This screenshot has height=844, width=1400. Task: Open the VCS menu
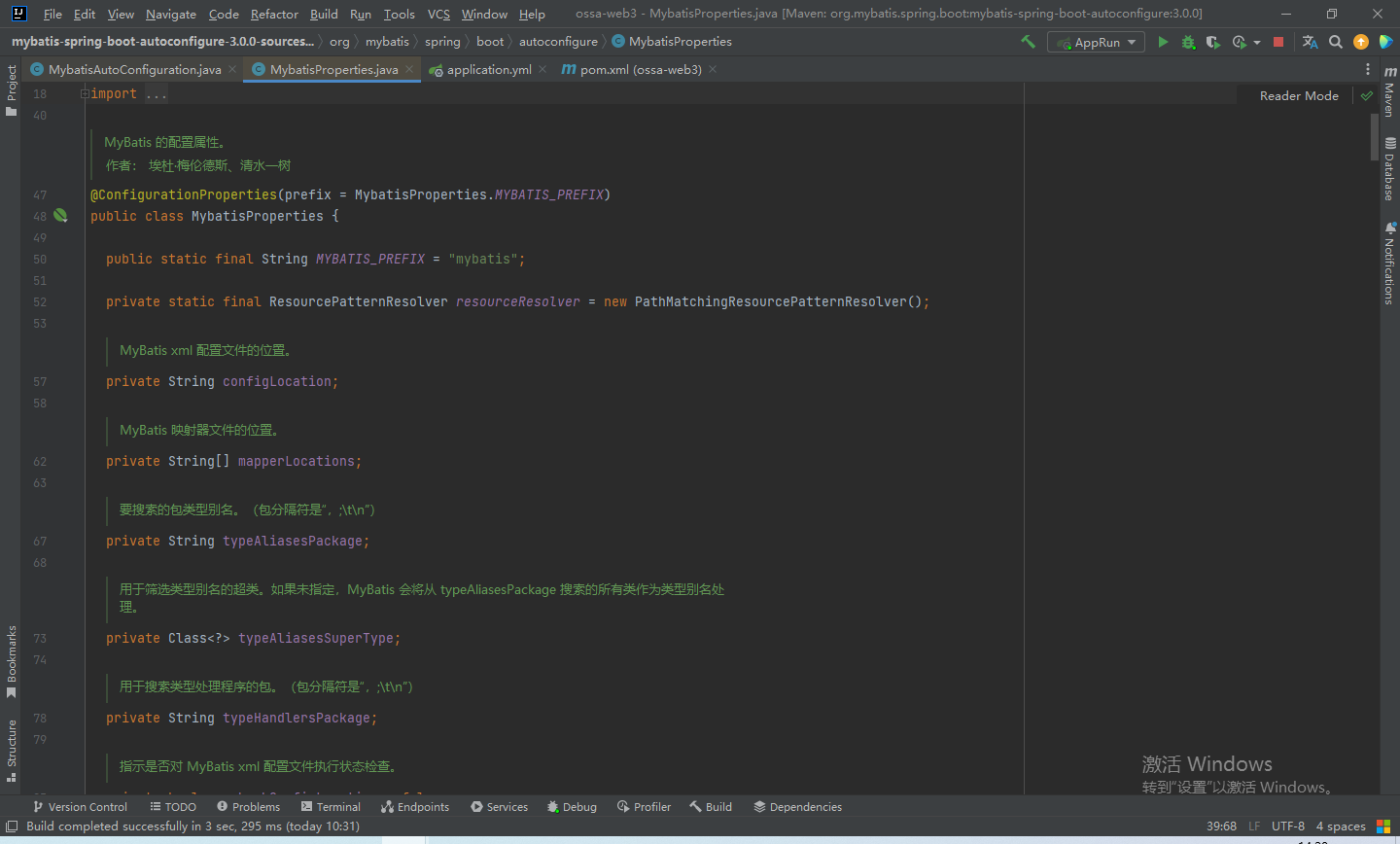(x=438, y=14)
